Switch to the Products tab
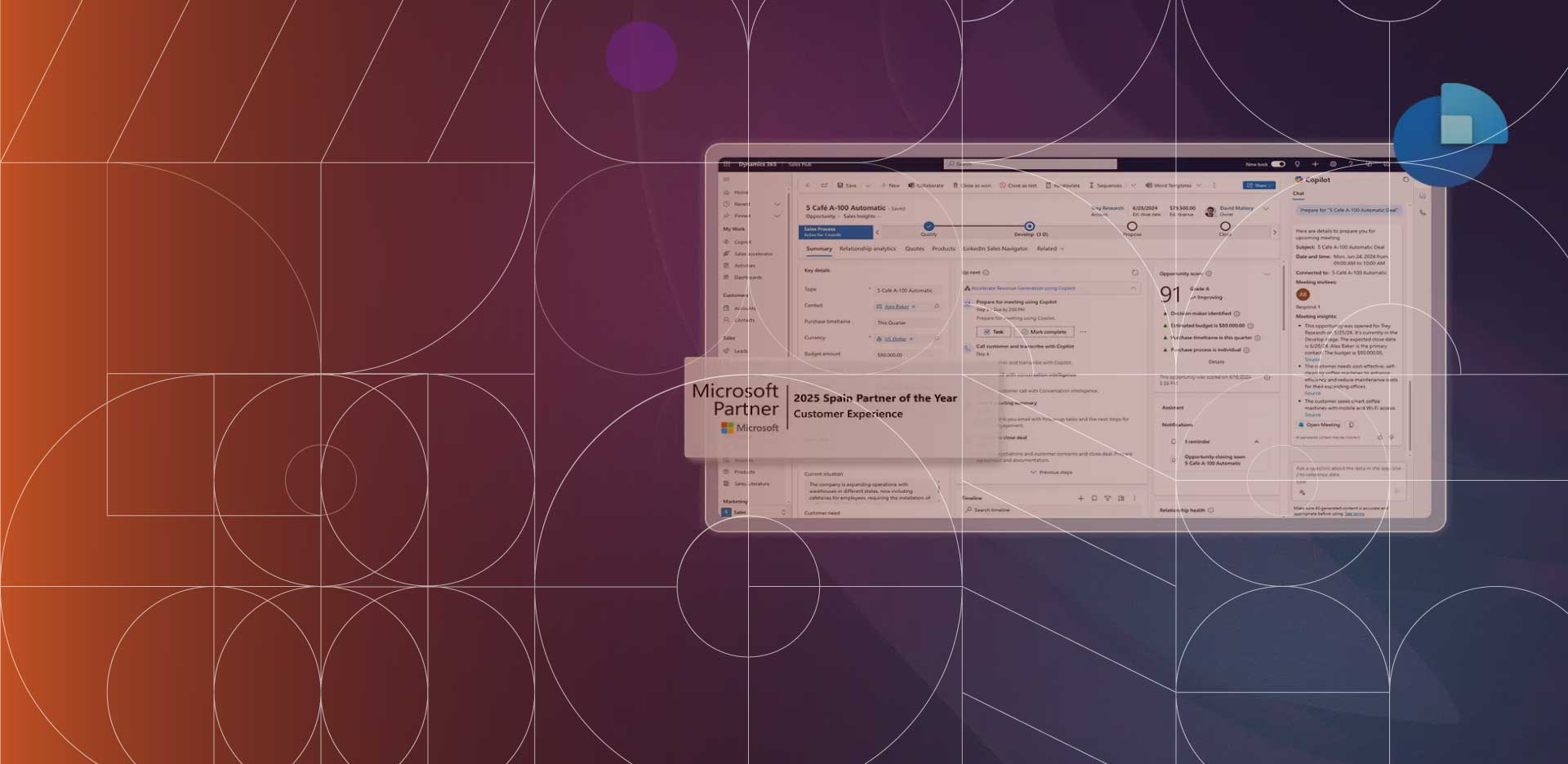 click(943, 249)
